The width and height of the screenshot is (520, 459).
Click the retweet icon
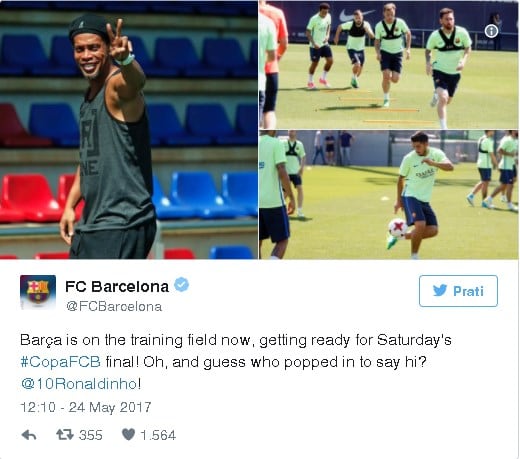point(65,435)
